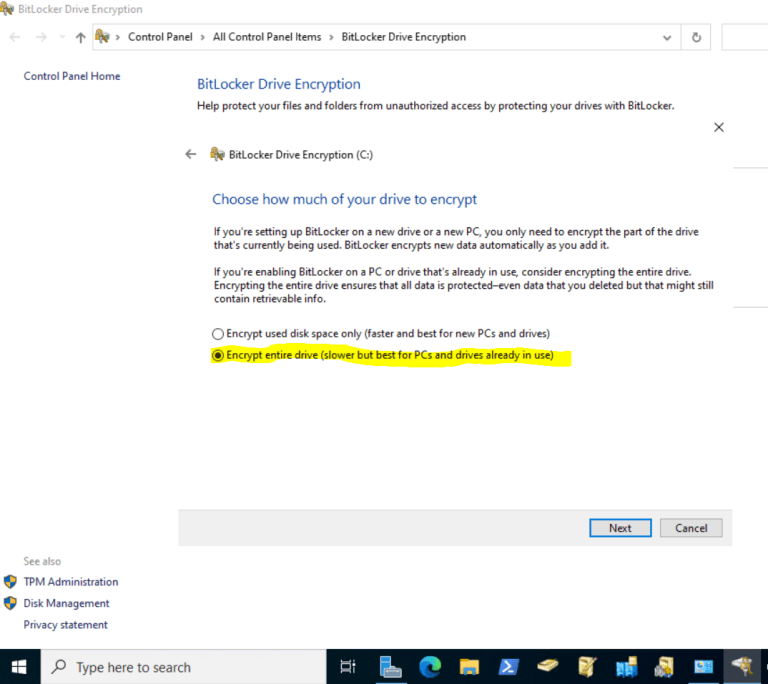Screen dimensions: 768x684
Task: Click BitLocker Drive Encryption breadcrumb segment
Action: coord(404,37)
